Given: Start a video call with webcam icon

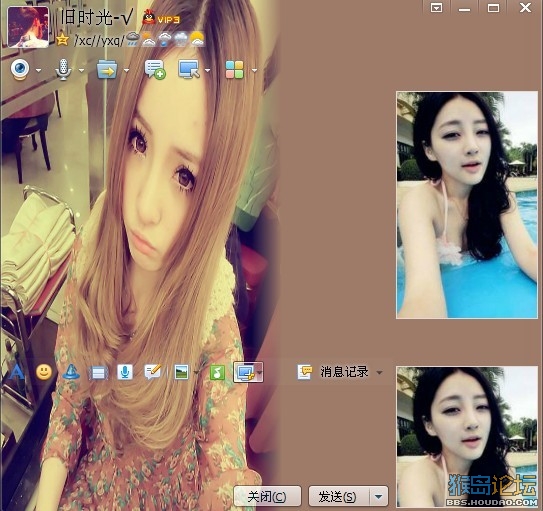Looking at the screenshot, I should (x=20, y=69).
